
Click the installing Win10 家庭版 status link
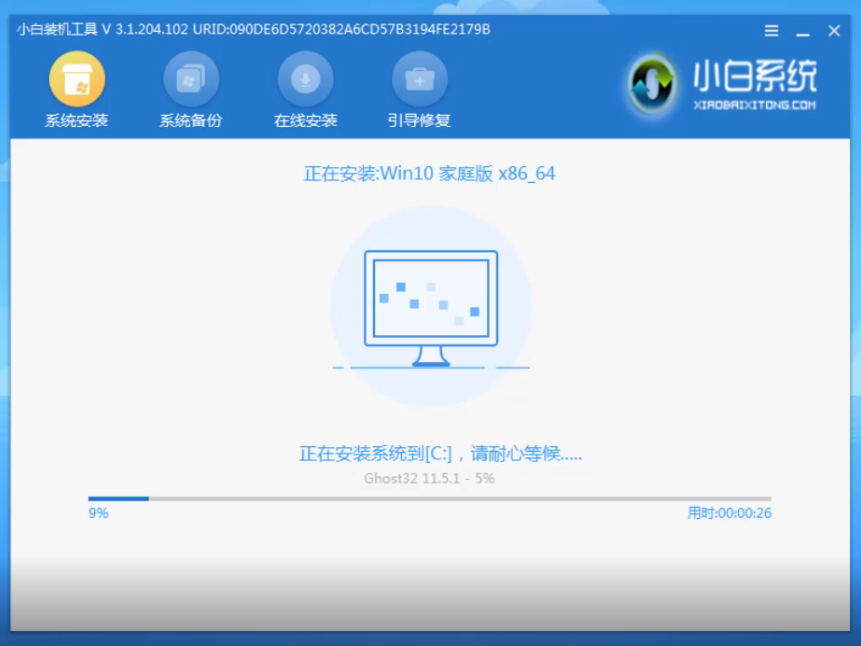click(430, 173)
